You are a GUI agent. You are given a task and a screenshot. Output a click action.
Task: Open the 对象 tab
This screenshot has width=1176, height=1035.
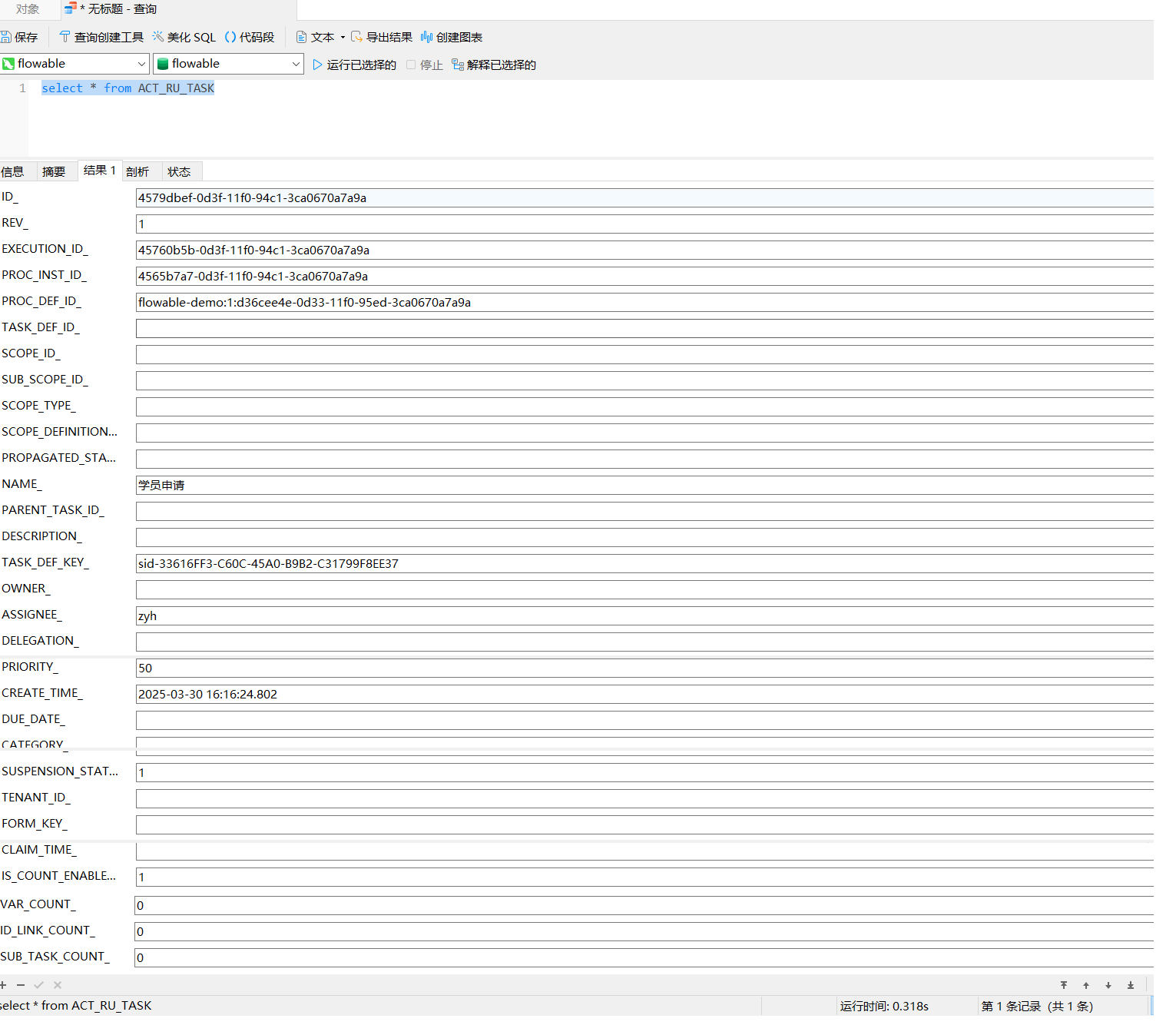(28, 9)
